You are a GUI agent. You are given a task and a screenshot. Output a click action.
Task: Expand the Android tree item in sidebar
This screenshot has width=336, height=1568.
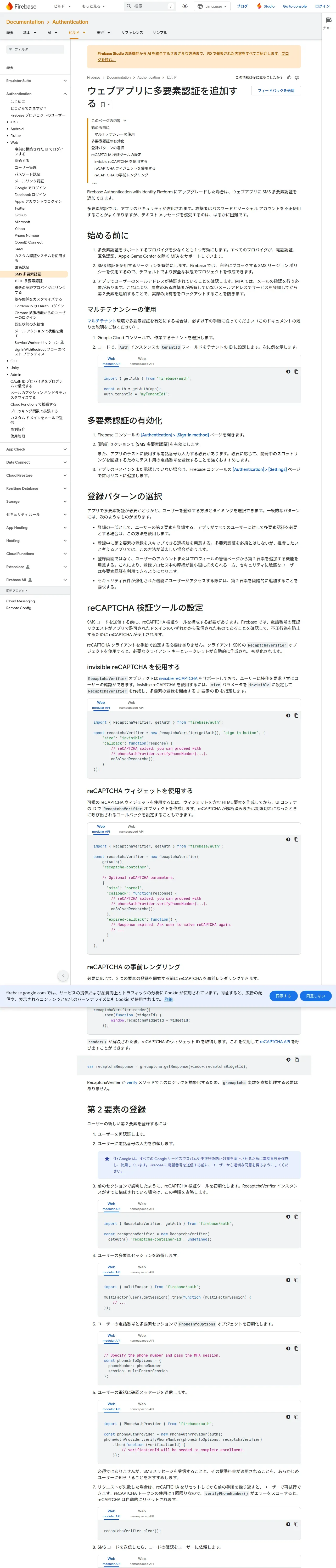(x=7, y=129)
